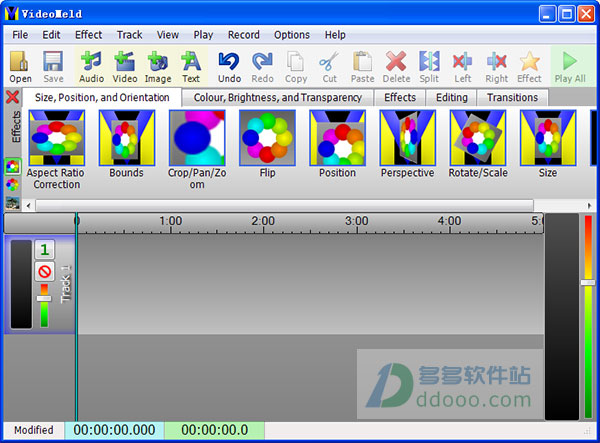
Task: Toggle Track 1 mute (no-entry) button
Action: click(44, 272)
